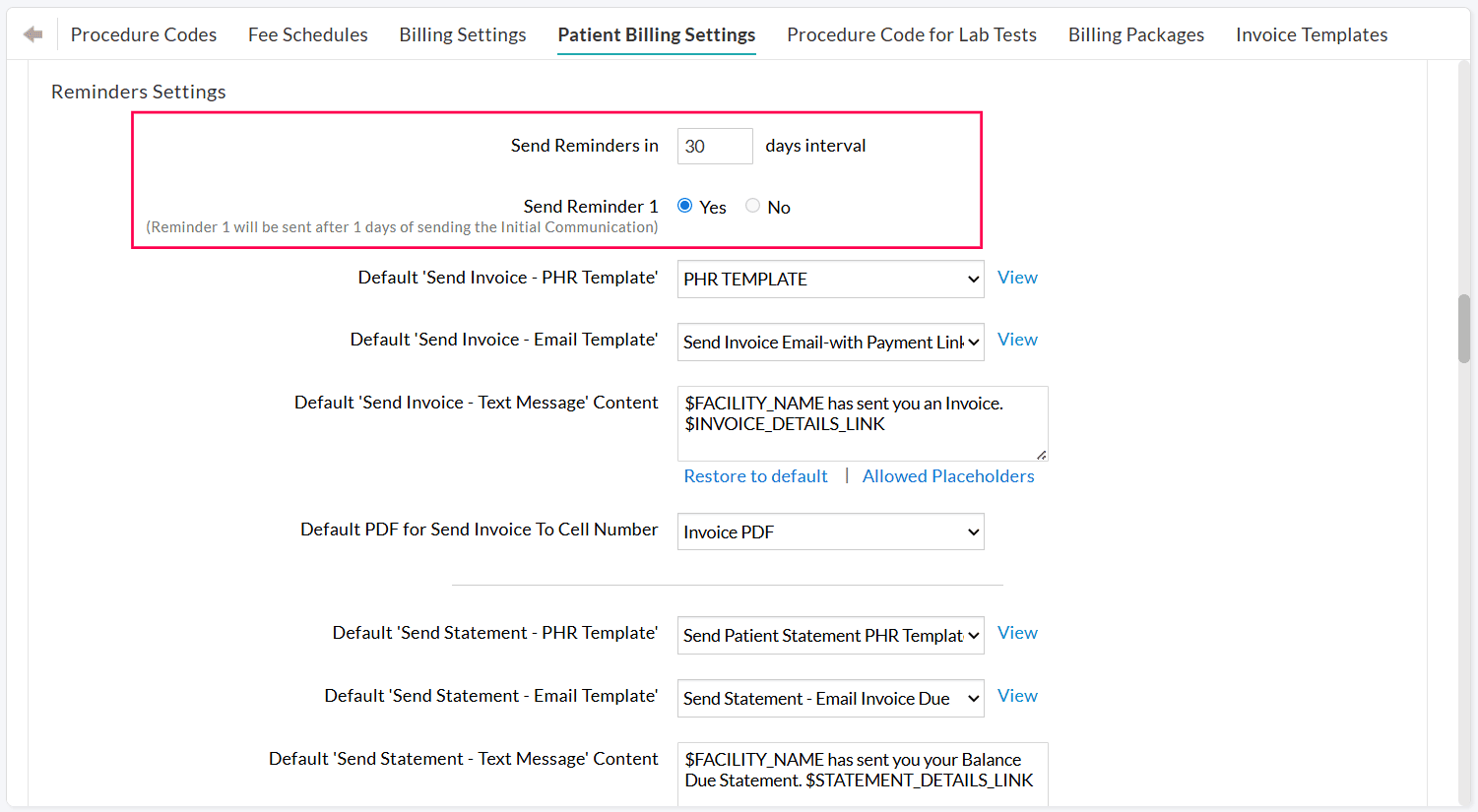Open the Billing Settings tab
The width and height of the screenshot is (1478, 812).
coord(462,33)
